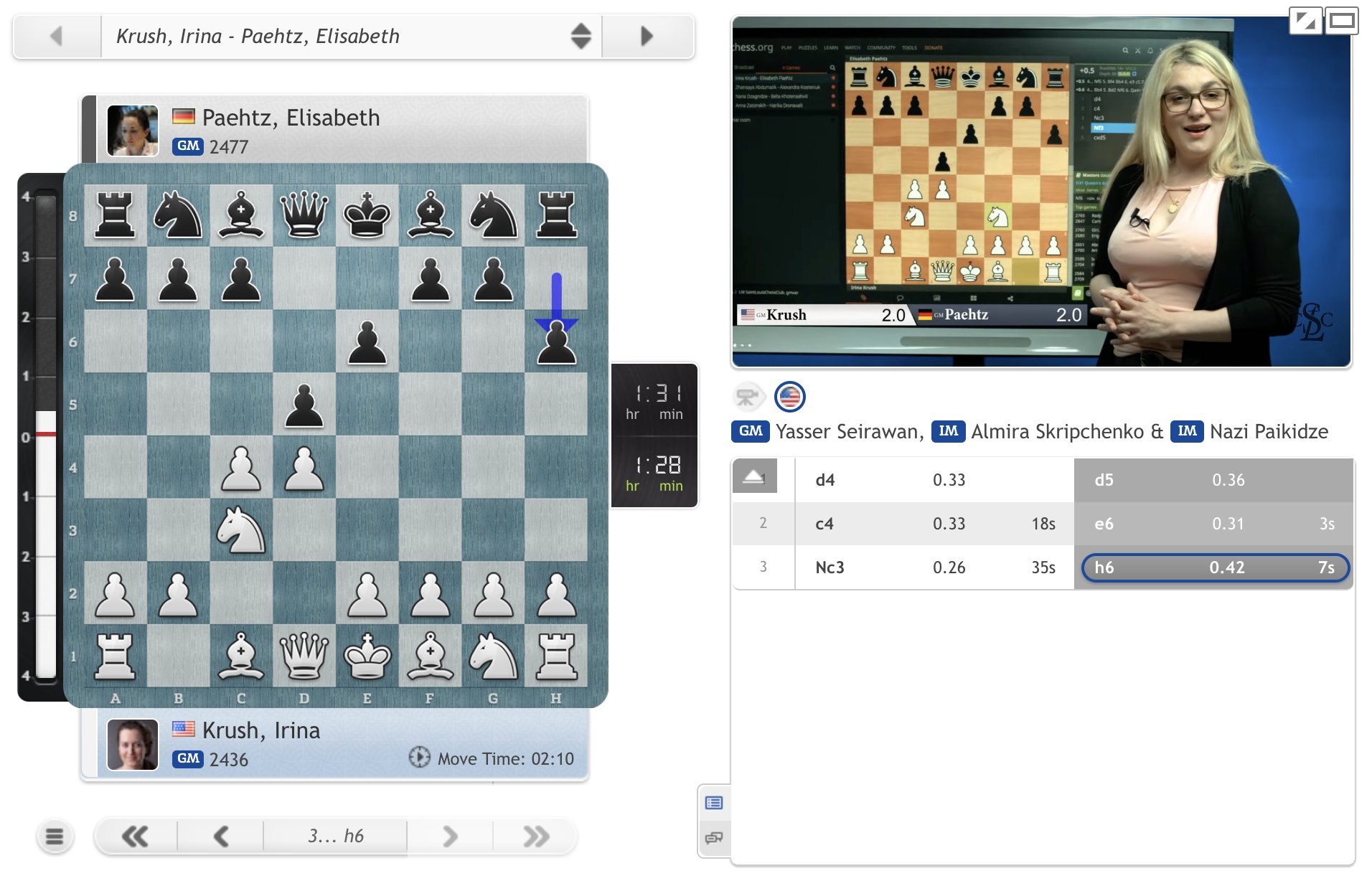Image resolution: width=1372 pixels, height=881 pixels.
Task: Jump to the first move of game
Action: (x=135, y=836)
